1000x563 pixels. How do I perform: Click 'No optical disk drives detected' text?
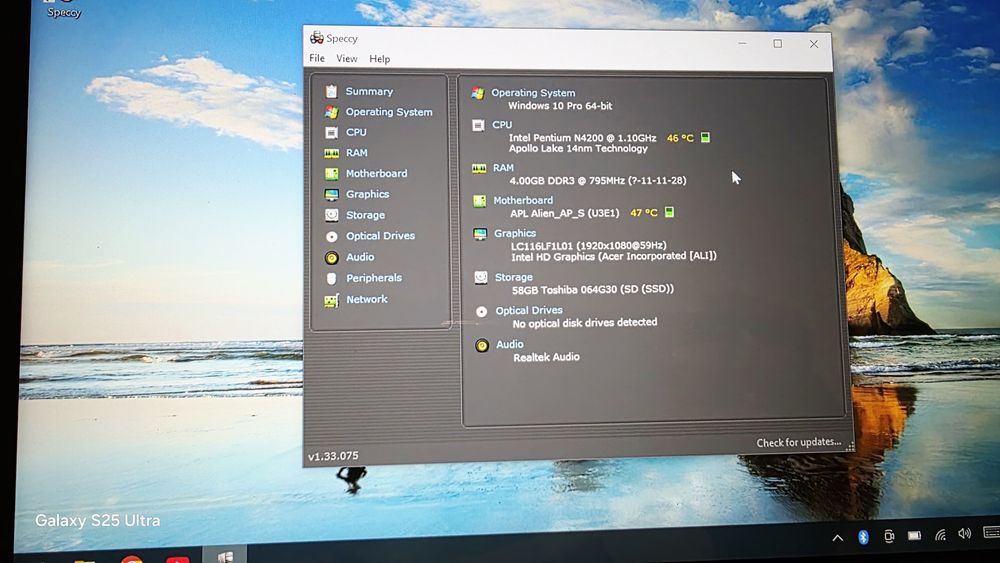pyautogui.click(x=585, y=323)
